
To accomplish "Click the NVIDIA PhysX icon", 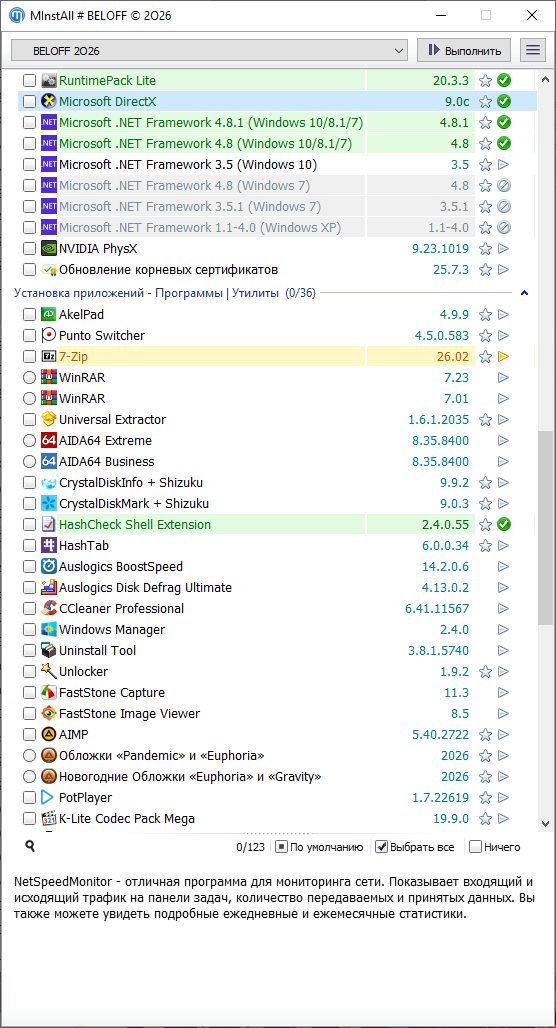I will click(49, 248).
